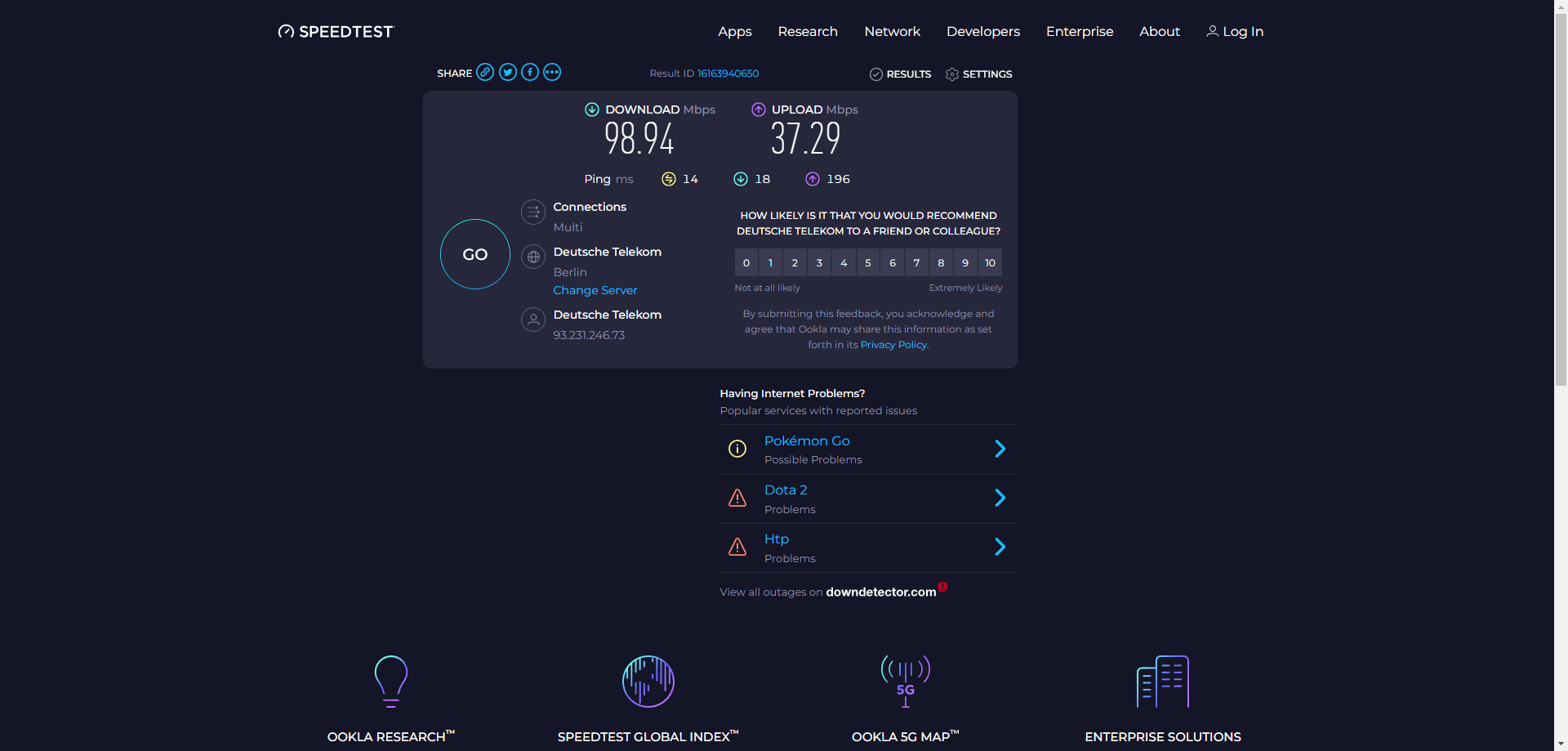Expand Htp problems entry

1000,547
